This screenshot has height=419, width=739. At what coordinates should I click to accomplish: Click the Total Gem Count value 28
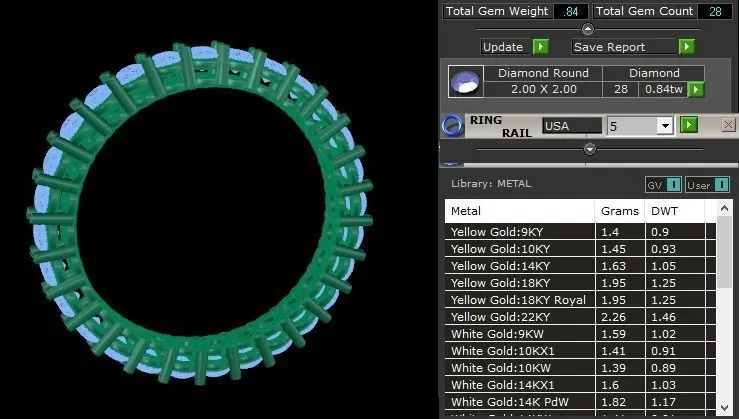715,11
